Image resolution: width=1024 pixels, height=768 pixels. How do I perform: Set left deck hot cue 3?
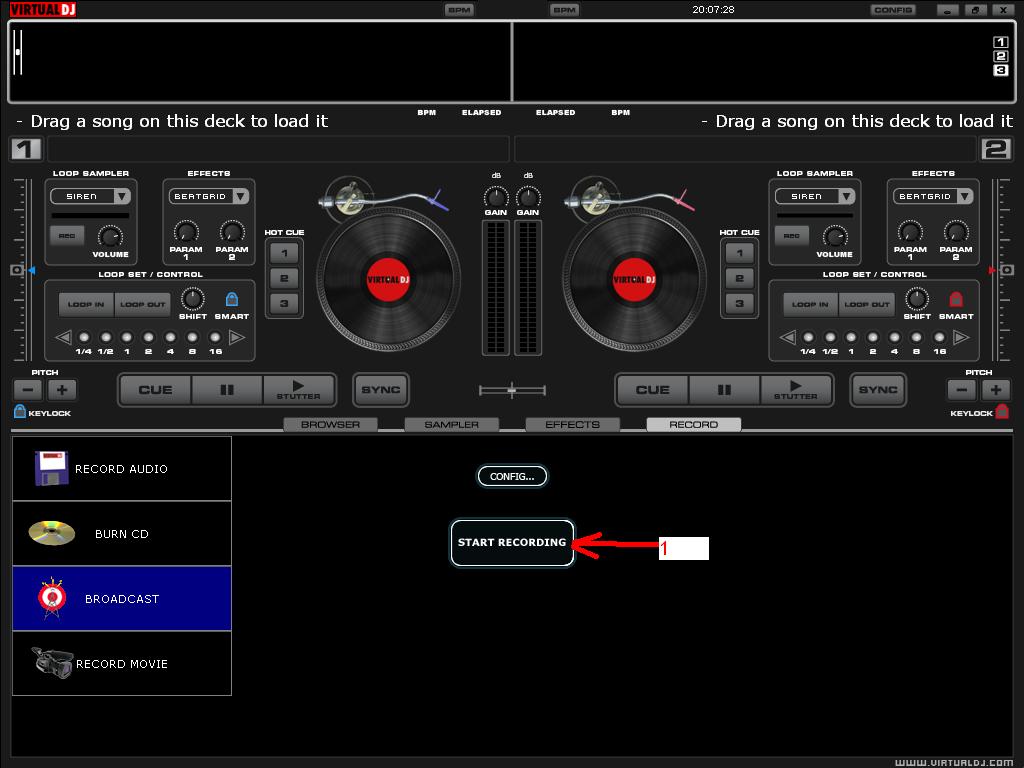click(x=284, y=303)
